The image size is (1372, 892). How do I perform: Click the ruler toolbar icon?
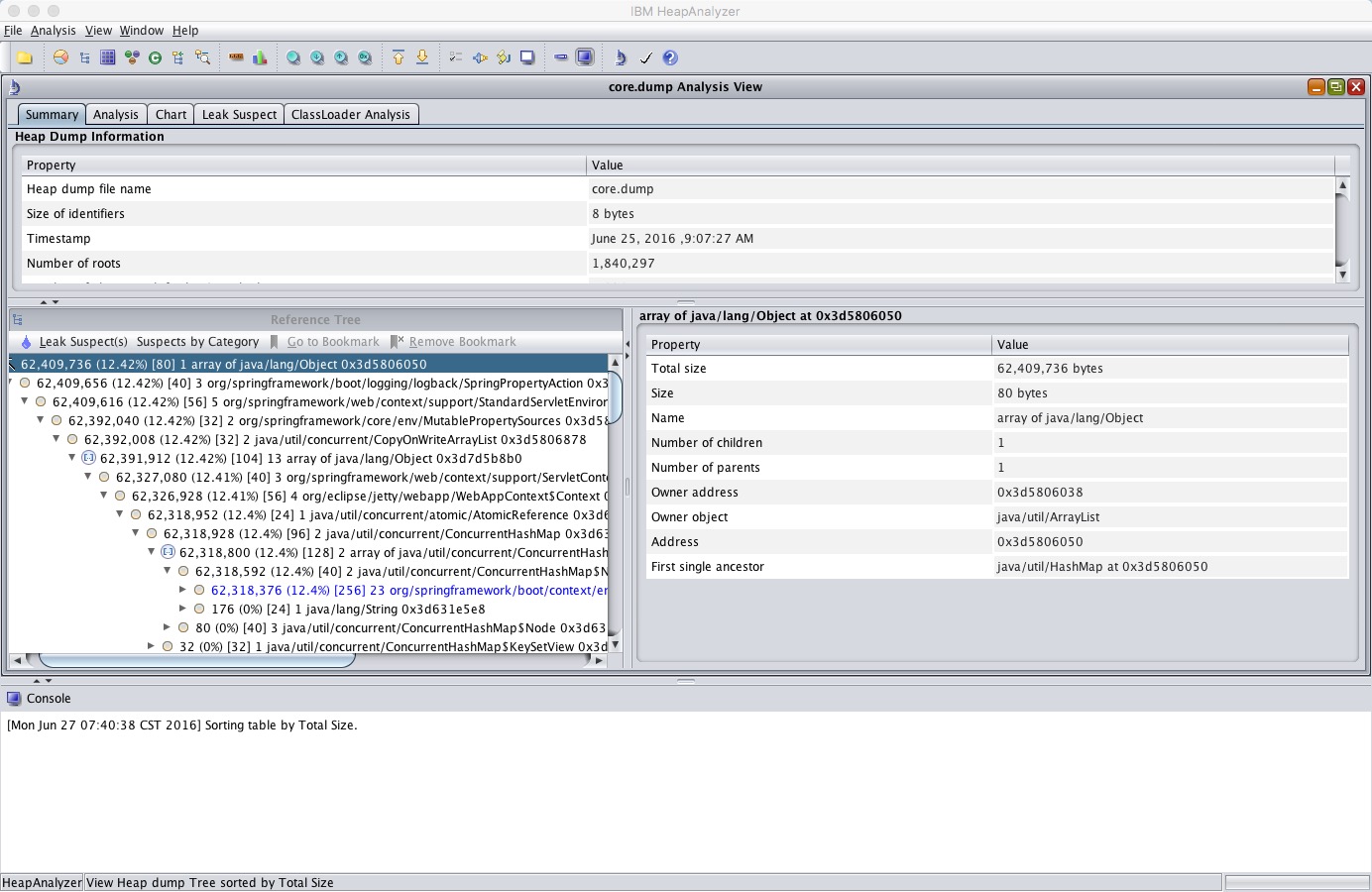click(236, 57)
